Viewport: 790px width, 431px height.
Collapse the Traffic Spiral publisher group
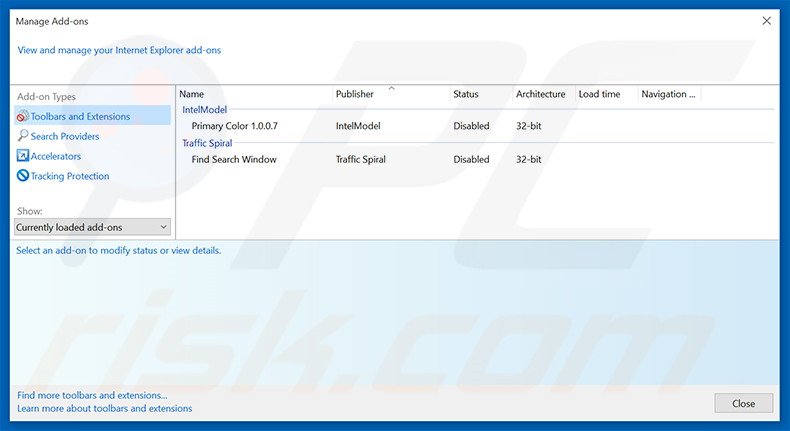pyautogui.click(x=207, y=143)
